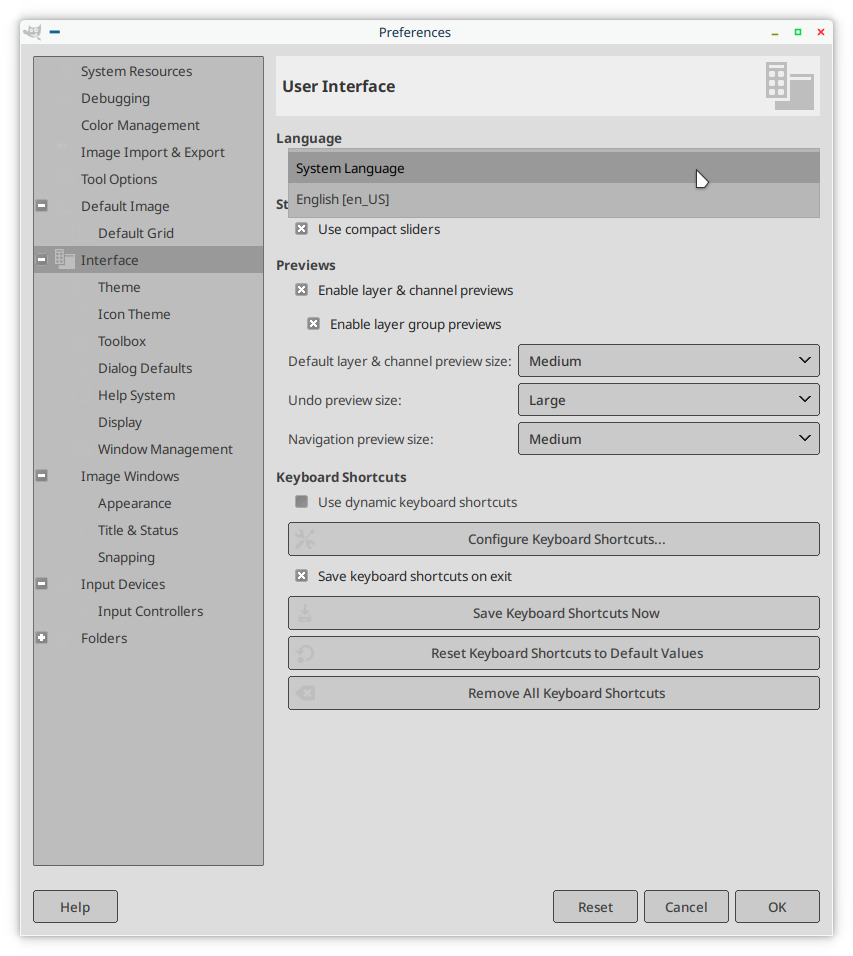Open Appearance preferences page
Viewport: 853px width, 956px height.
pos(135,503)
